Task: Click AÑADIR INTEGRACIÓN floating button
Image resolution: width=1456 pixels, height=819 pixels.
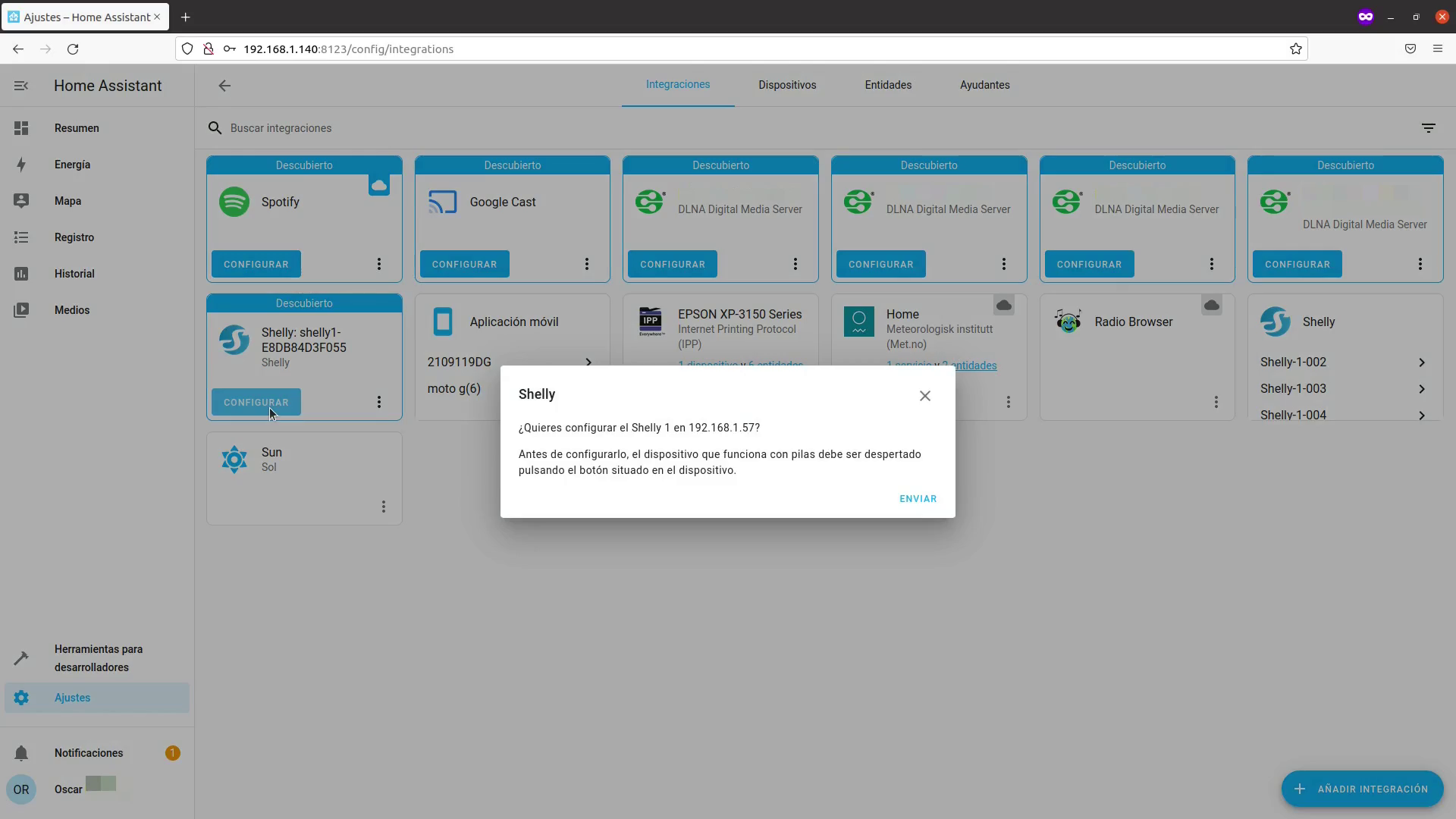Action: coord(1362,789)
